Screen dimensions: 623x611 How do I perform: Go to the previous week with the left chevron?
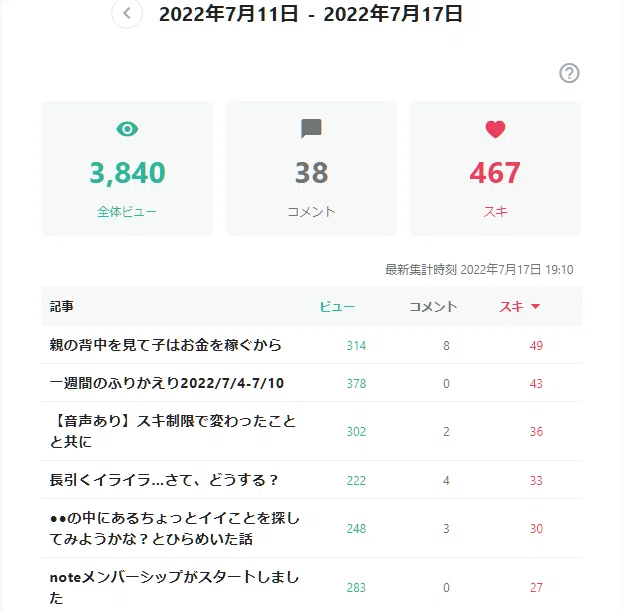pyautogui.click(x=127, y=14)
